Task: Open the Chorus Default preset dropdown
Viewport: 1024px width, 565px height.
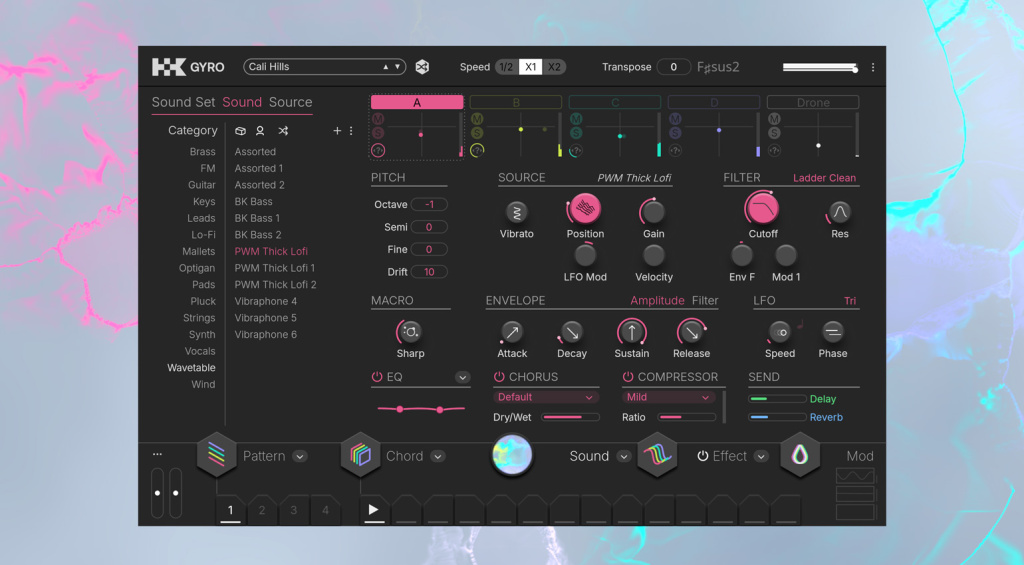Action: [545, 397]
